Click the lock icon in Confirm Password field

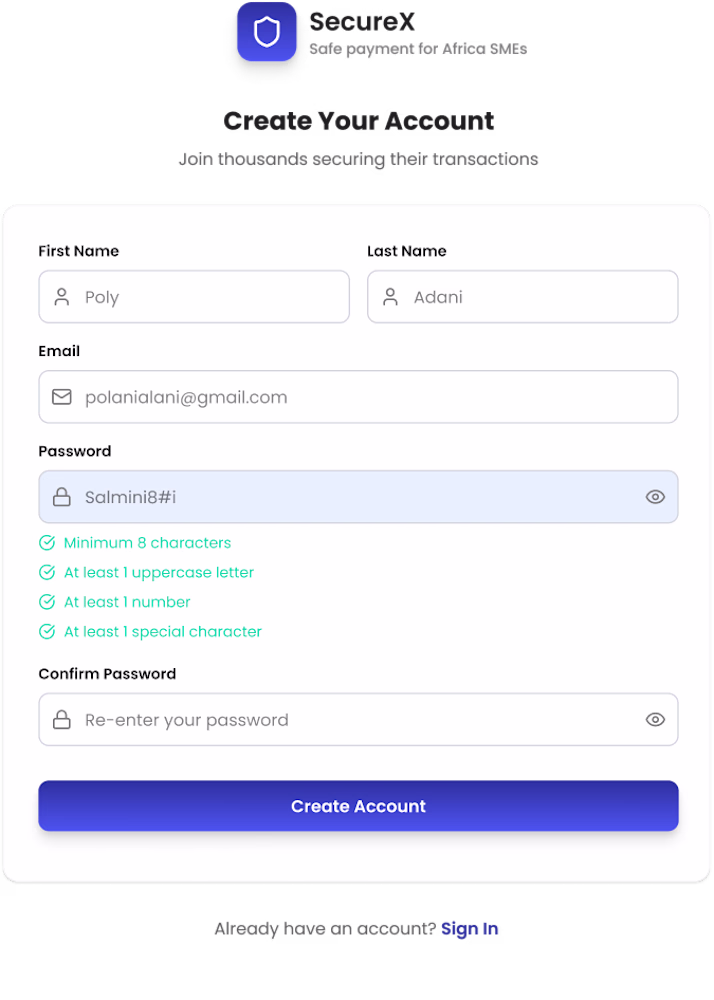[62, 720]
